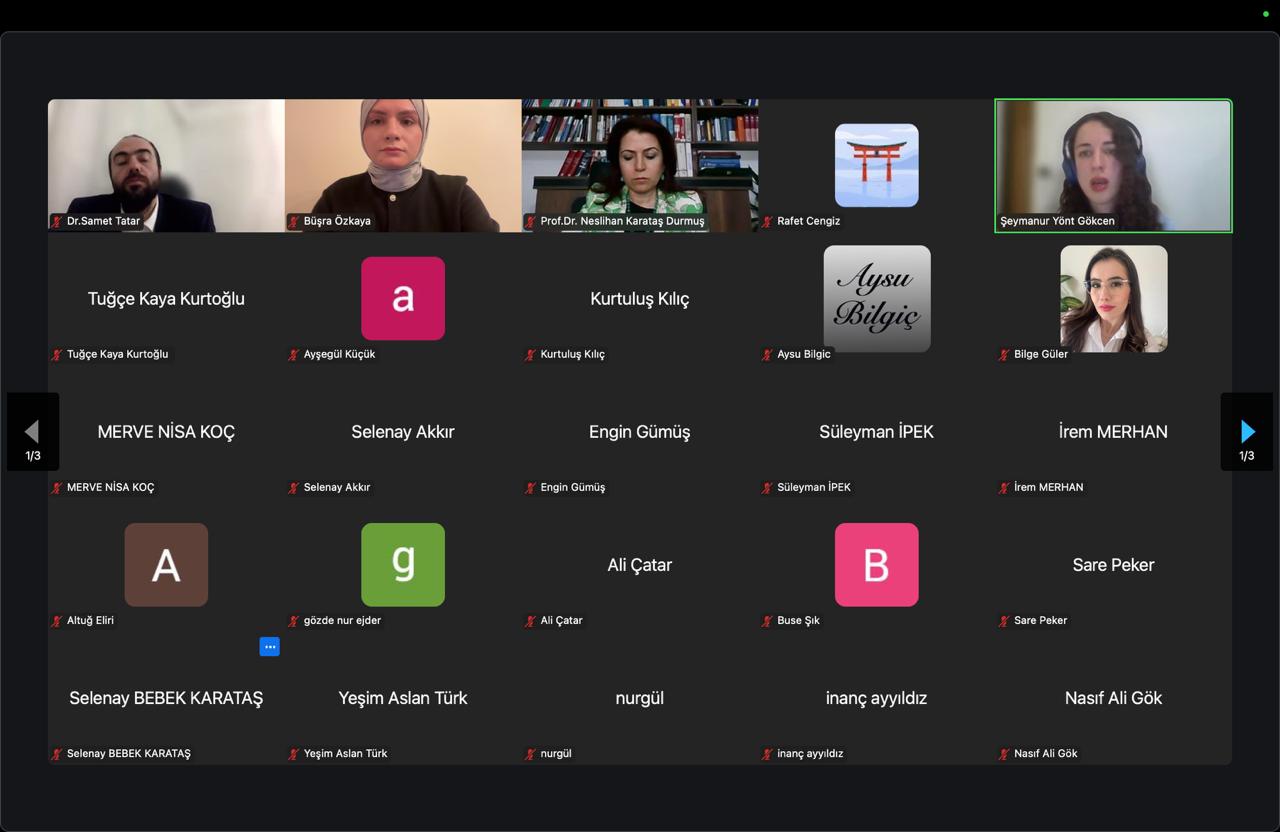The height and width of the screenshot is (832, 1280).
Task: Click the mute indicator next to Kurtuluş Kılıç
Action: click(530, 354)
